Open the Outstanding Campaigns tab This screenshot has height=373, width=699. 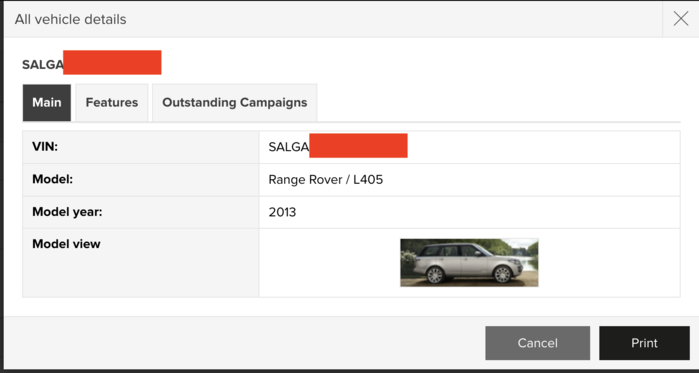(x=234, y=102)
